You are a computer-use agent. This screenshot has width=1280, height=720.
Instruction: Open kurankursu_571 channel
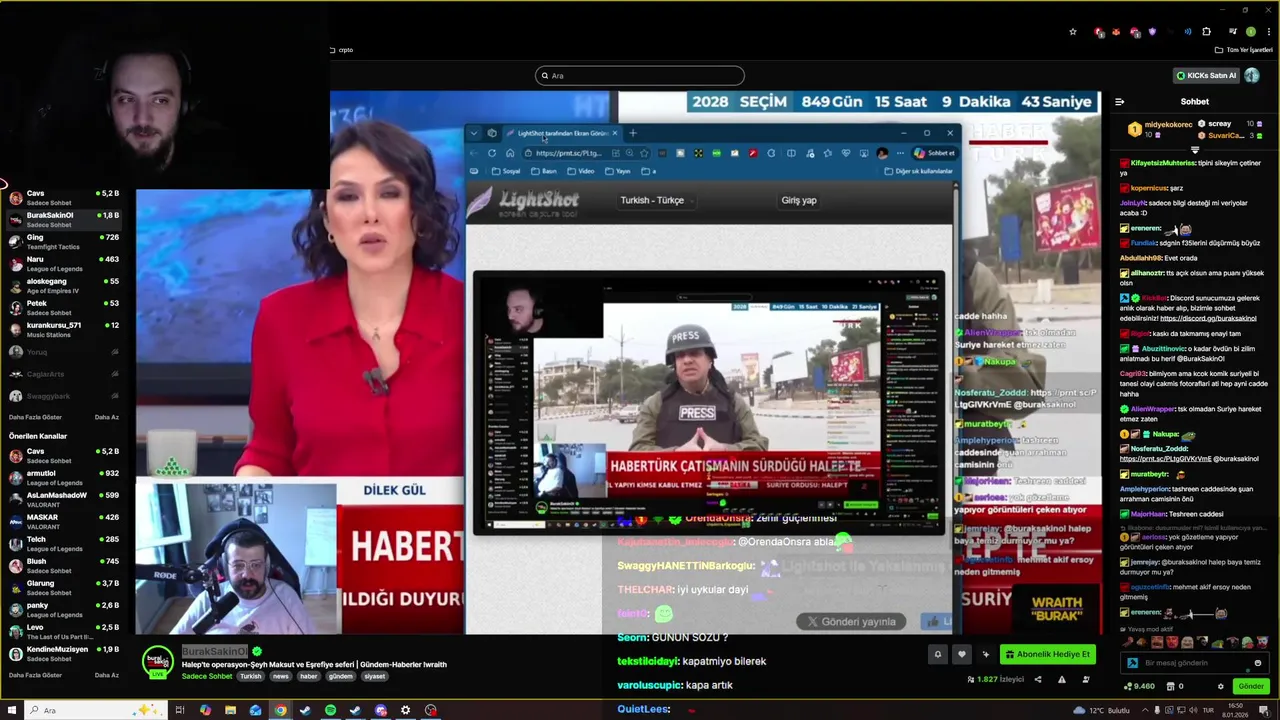click(x=64, y=330)
